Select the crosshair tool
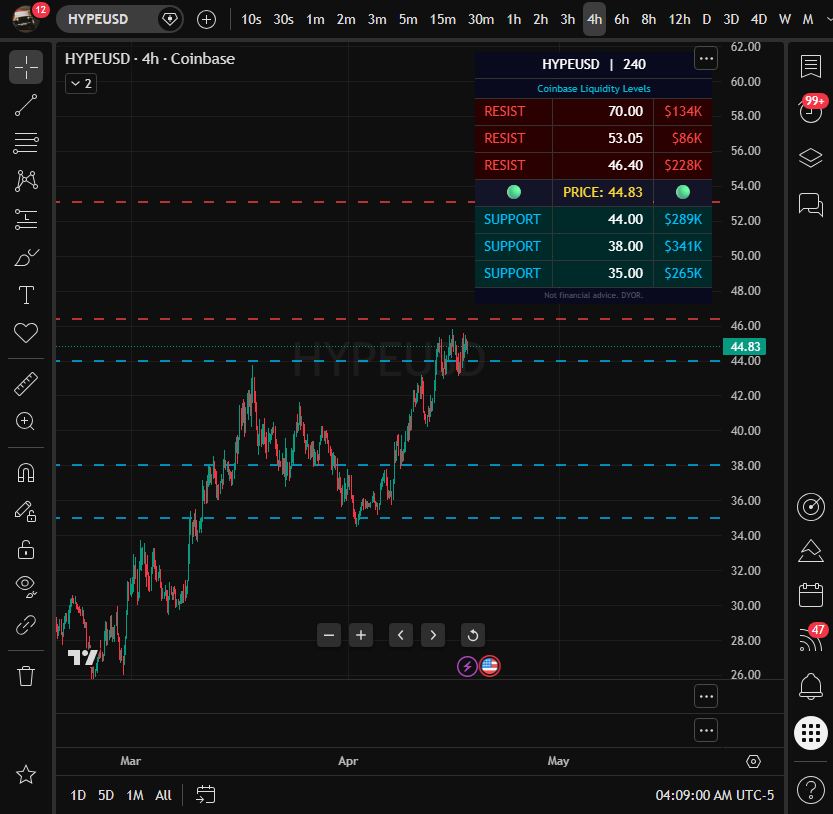The width and height of the screenshot is (833, 814). [x=26, y=67]
